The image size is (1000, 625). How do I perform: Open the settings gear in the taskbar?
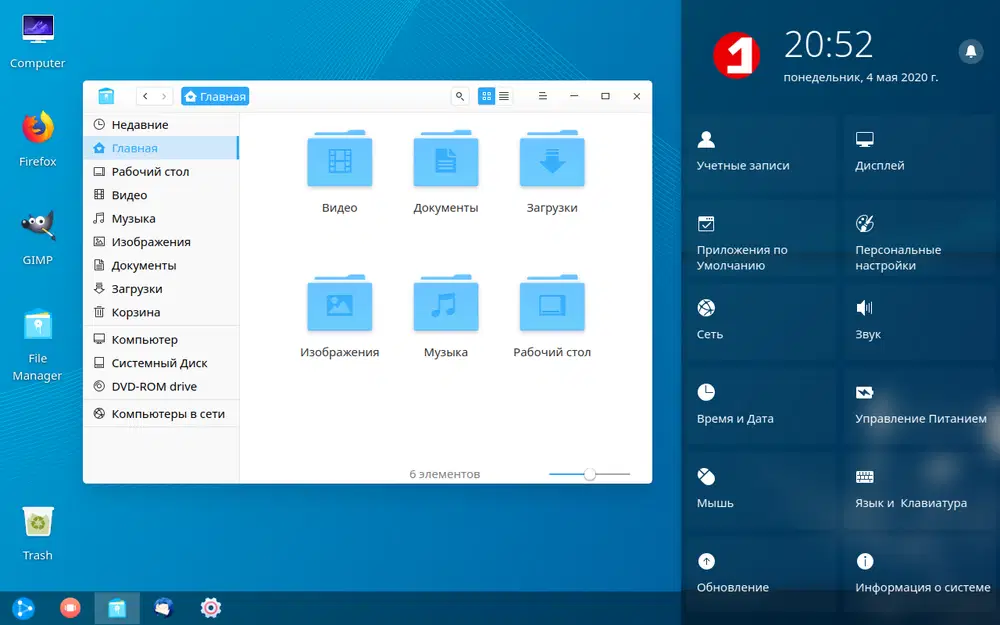[x=210, y=607]
